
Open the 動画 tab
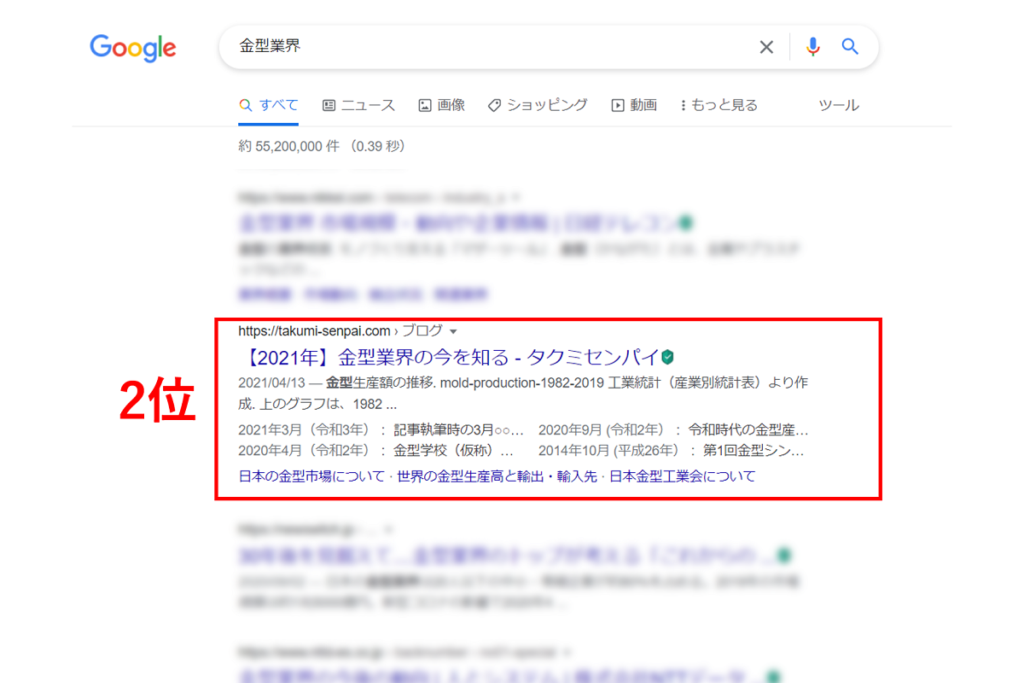[x=634, y=105]
